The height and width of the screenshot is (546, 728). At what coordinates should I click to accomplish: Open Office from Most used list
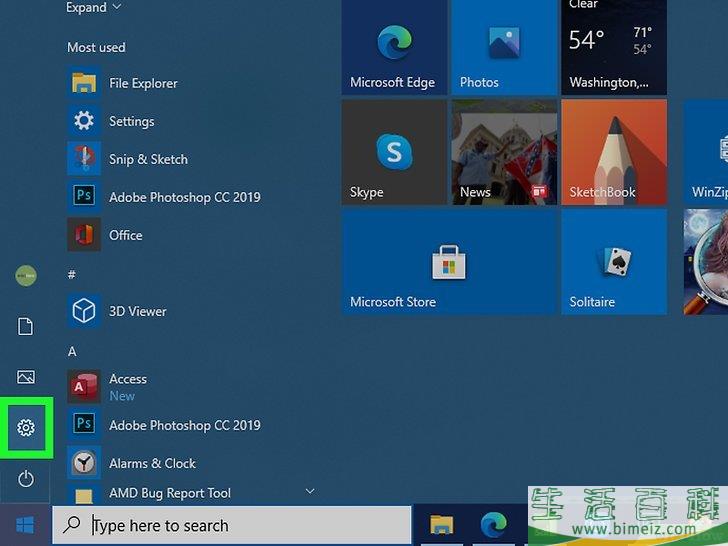(125, 235)
